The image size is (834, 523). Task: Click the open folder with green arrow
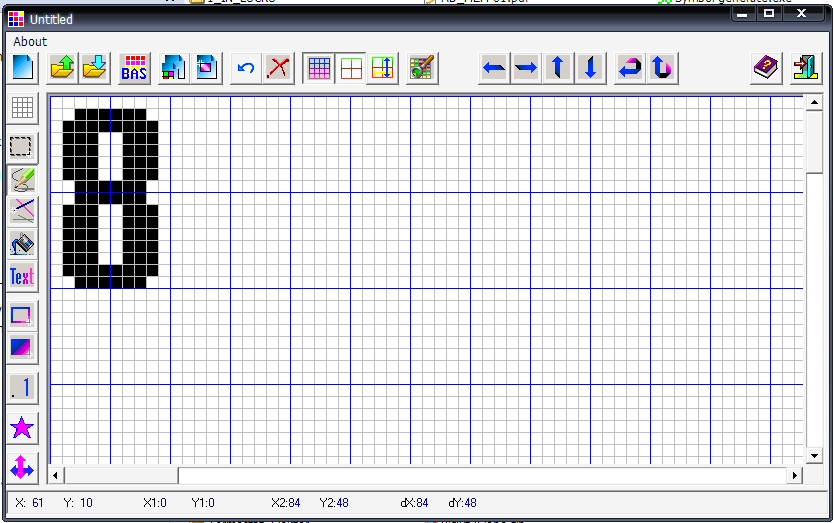click(x=63, y=68)
